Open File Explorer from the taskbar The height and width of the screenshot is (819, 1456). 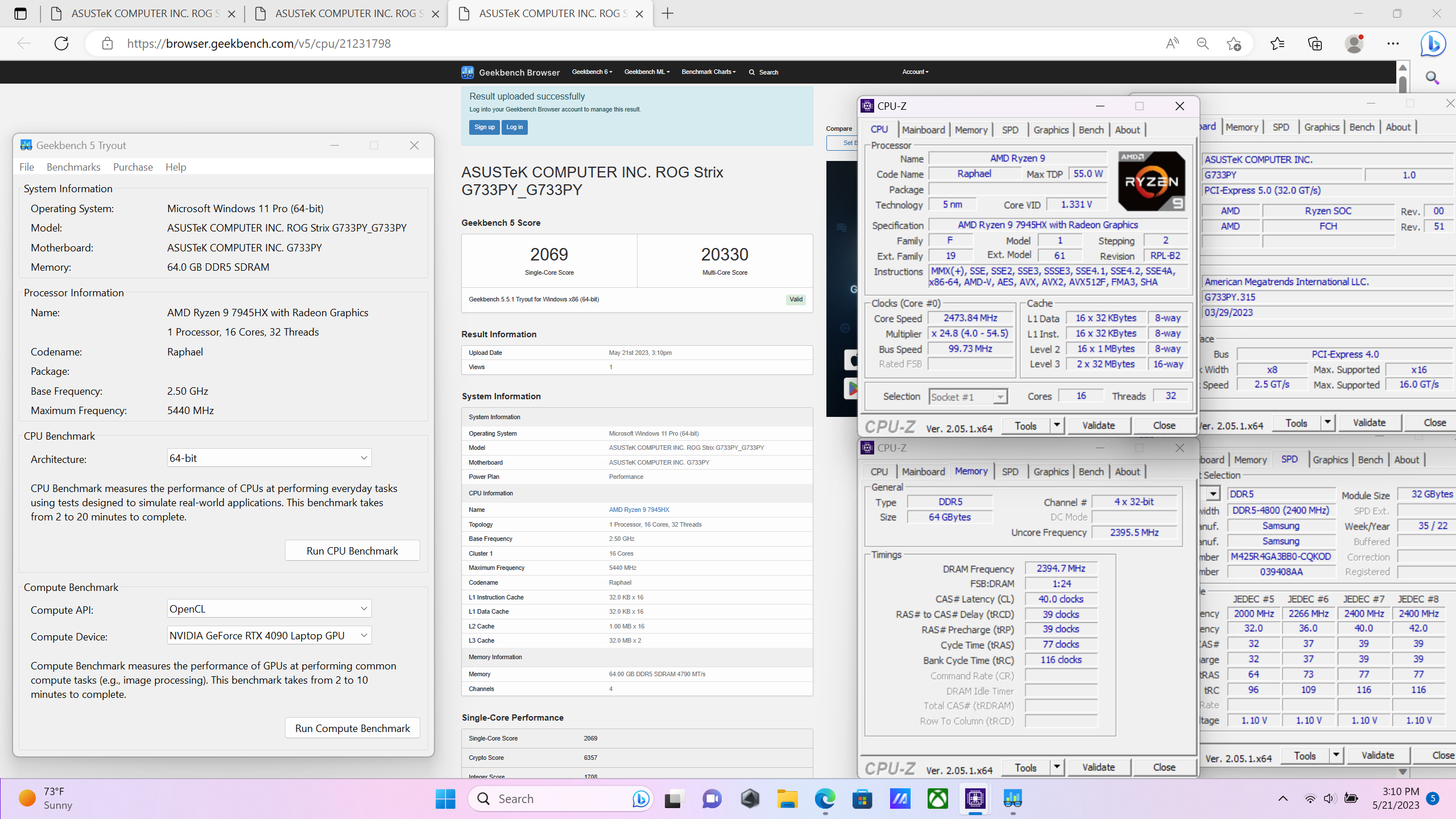(x=787, y=799)
